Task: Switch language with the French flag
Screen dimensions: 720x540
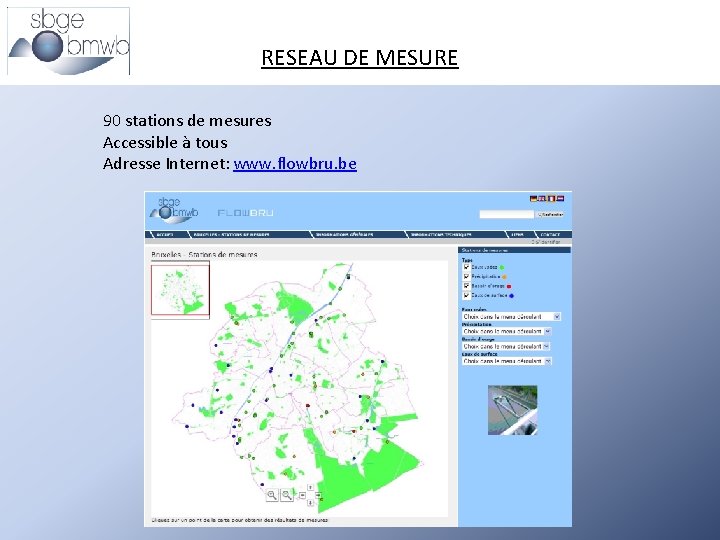Action: click(551, 199)
